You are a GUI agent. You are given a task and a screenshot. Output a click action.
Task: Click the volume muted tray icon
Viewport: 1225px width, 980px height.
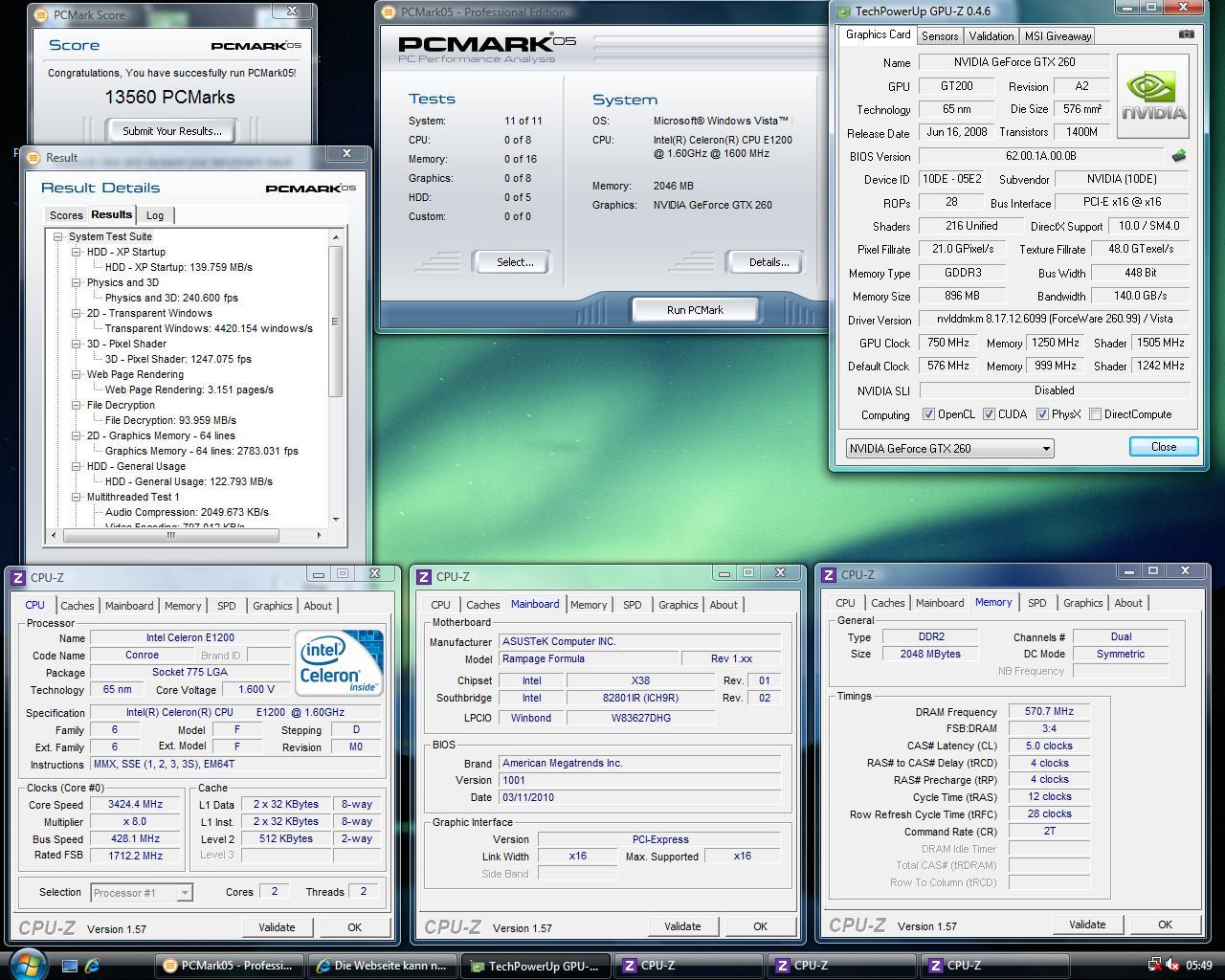pyautogui.click(x=1171, y=966)
